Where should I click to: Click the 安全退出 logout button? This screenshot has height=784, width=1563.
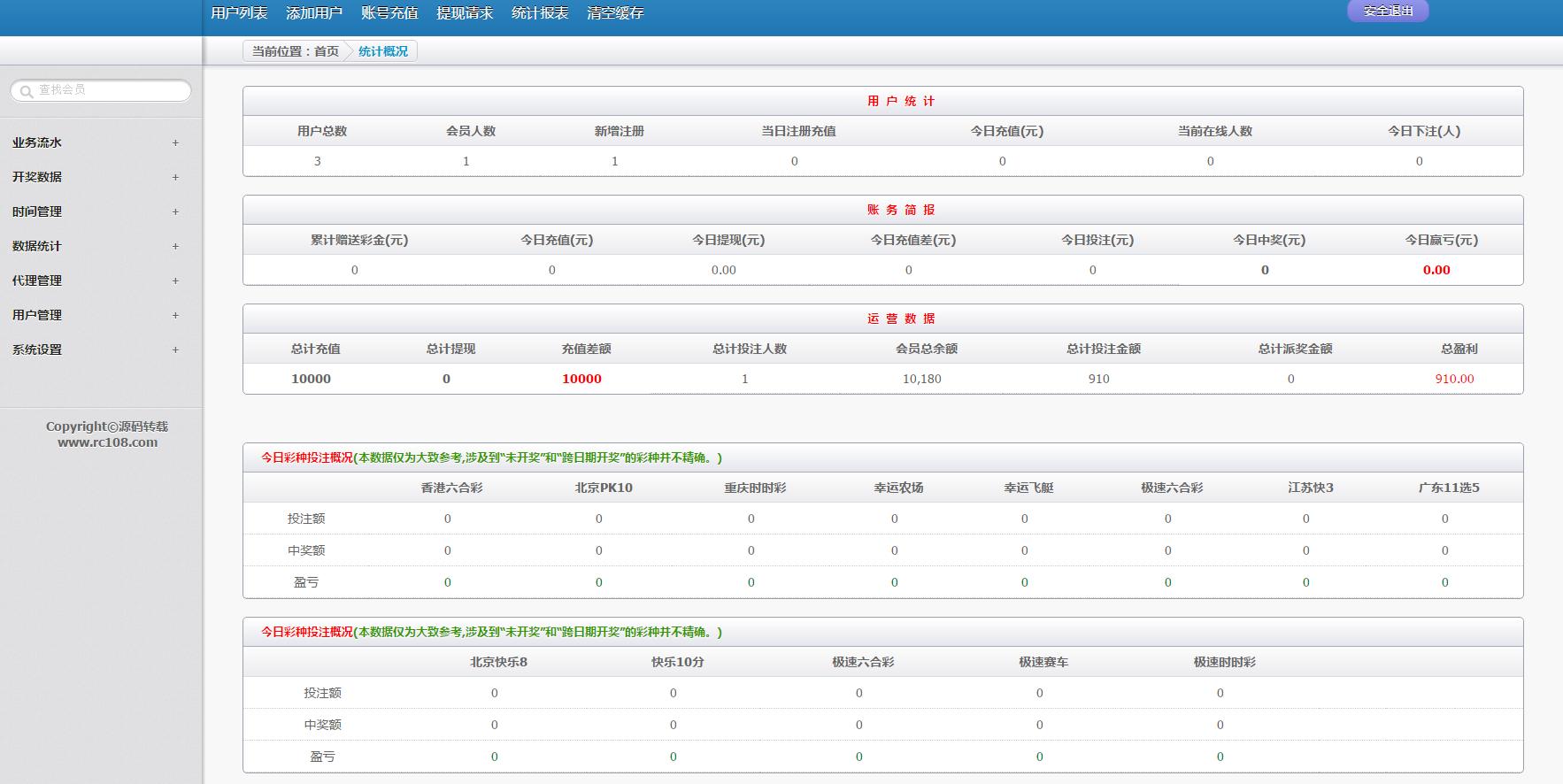pos(1388,11)
